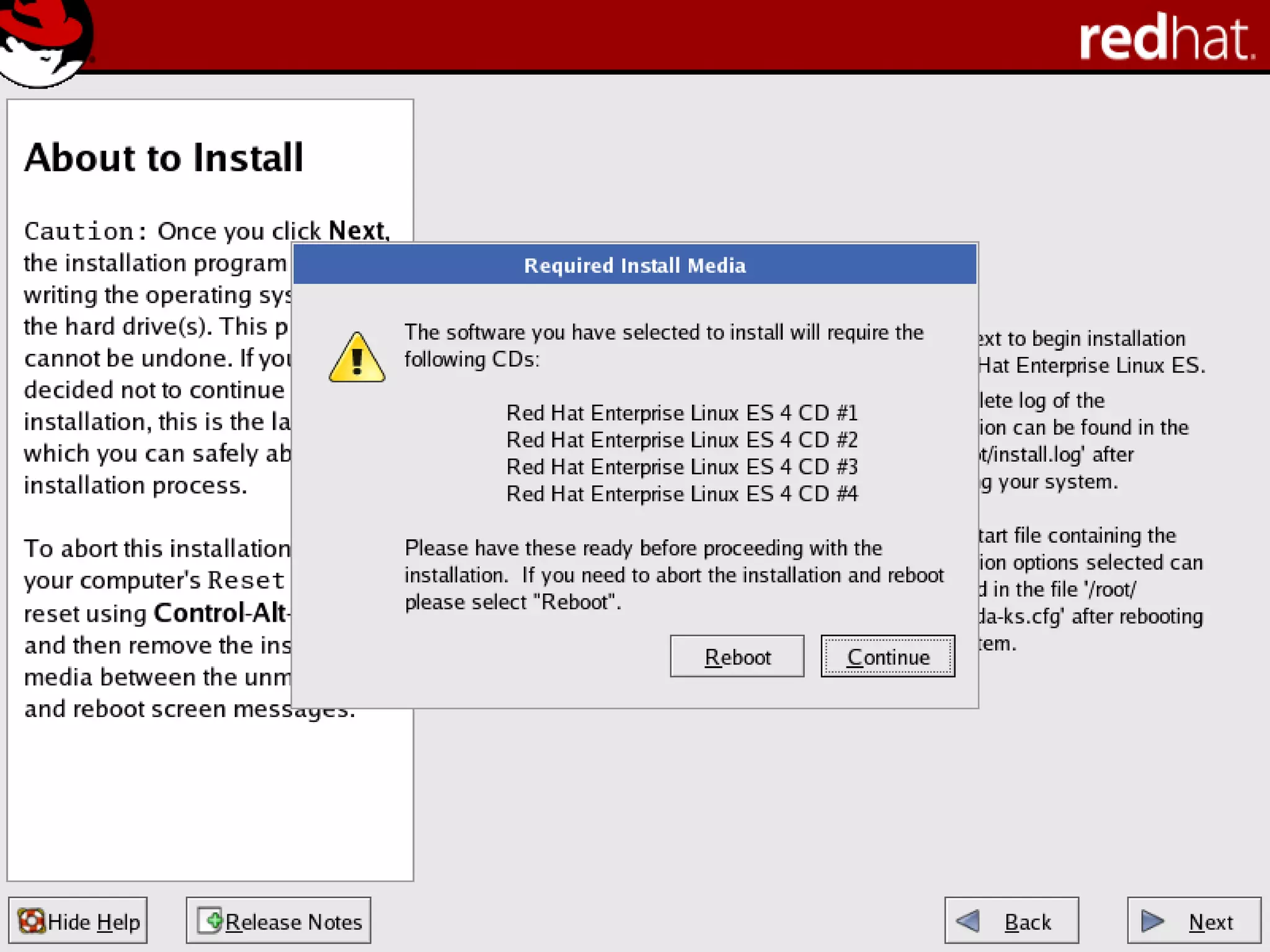Viewport: 1270px width, 952px height.
Task: Click the bold Control-Alt text in help
Action: pyautogui.click(x=220, y=613)
